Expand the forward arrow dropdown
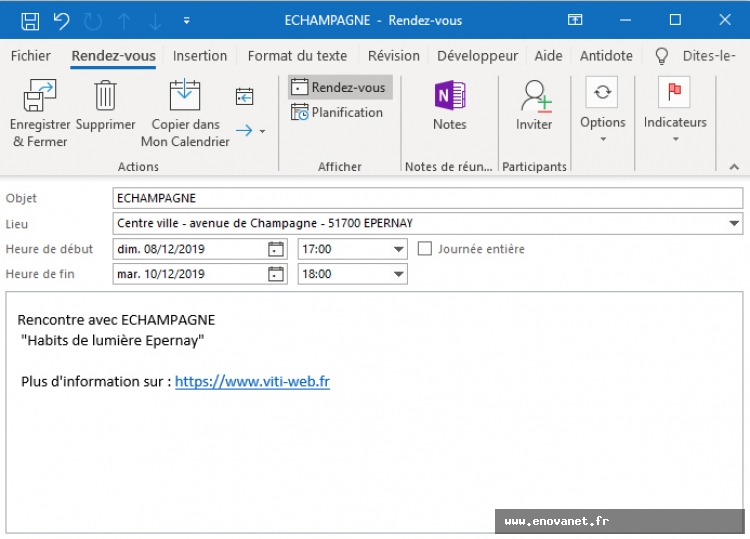Image resolution: width=750 pixels, height=539 pixels. pyautogui.click(x=262, y=131)
